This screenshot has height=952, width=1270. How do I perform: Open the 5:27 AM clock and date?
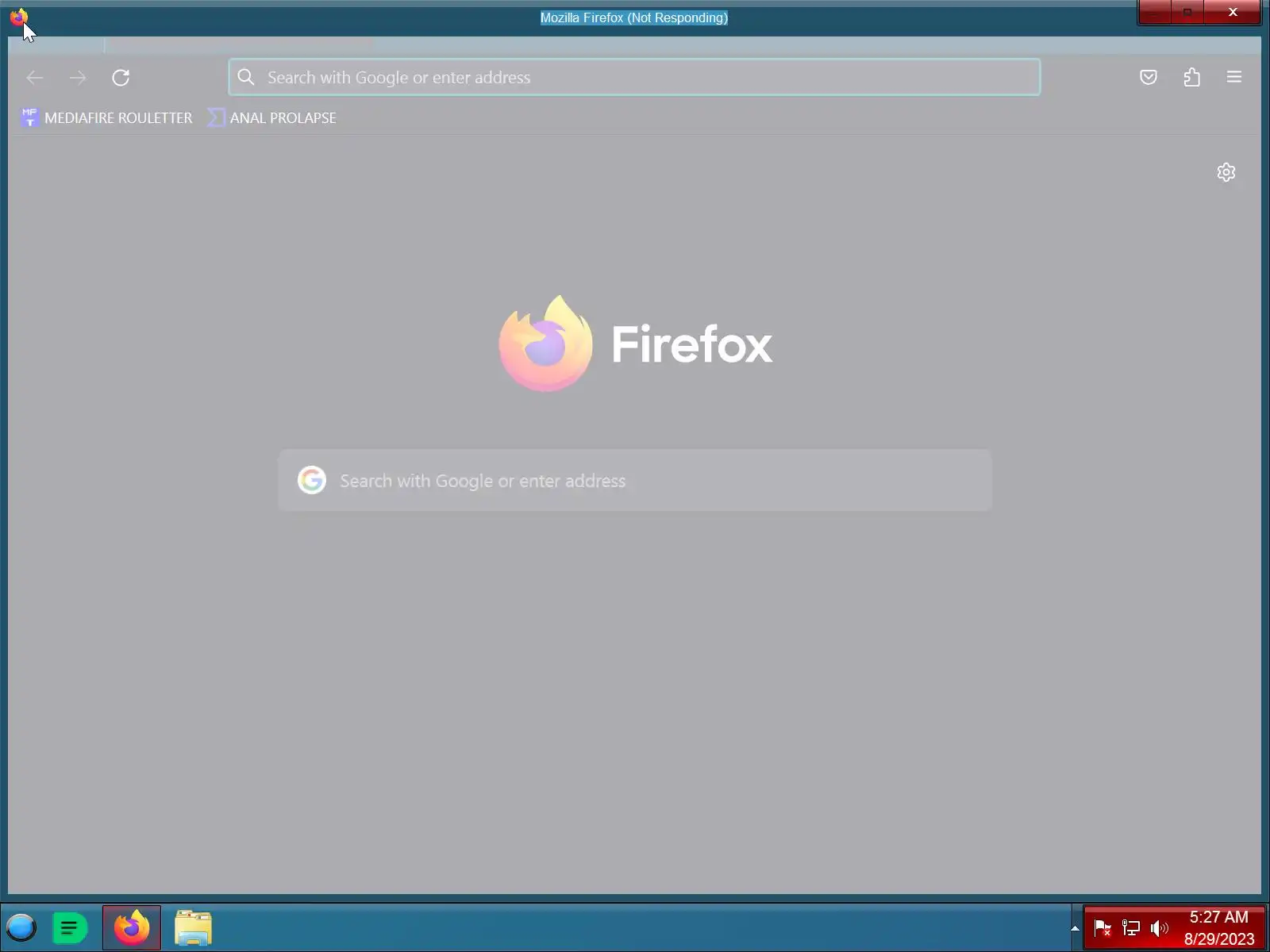click(x=1219, y=927)
